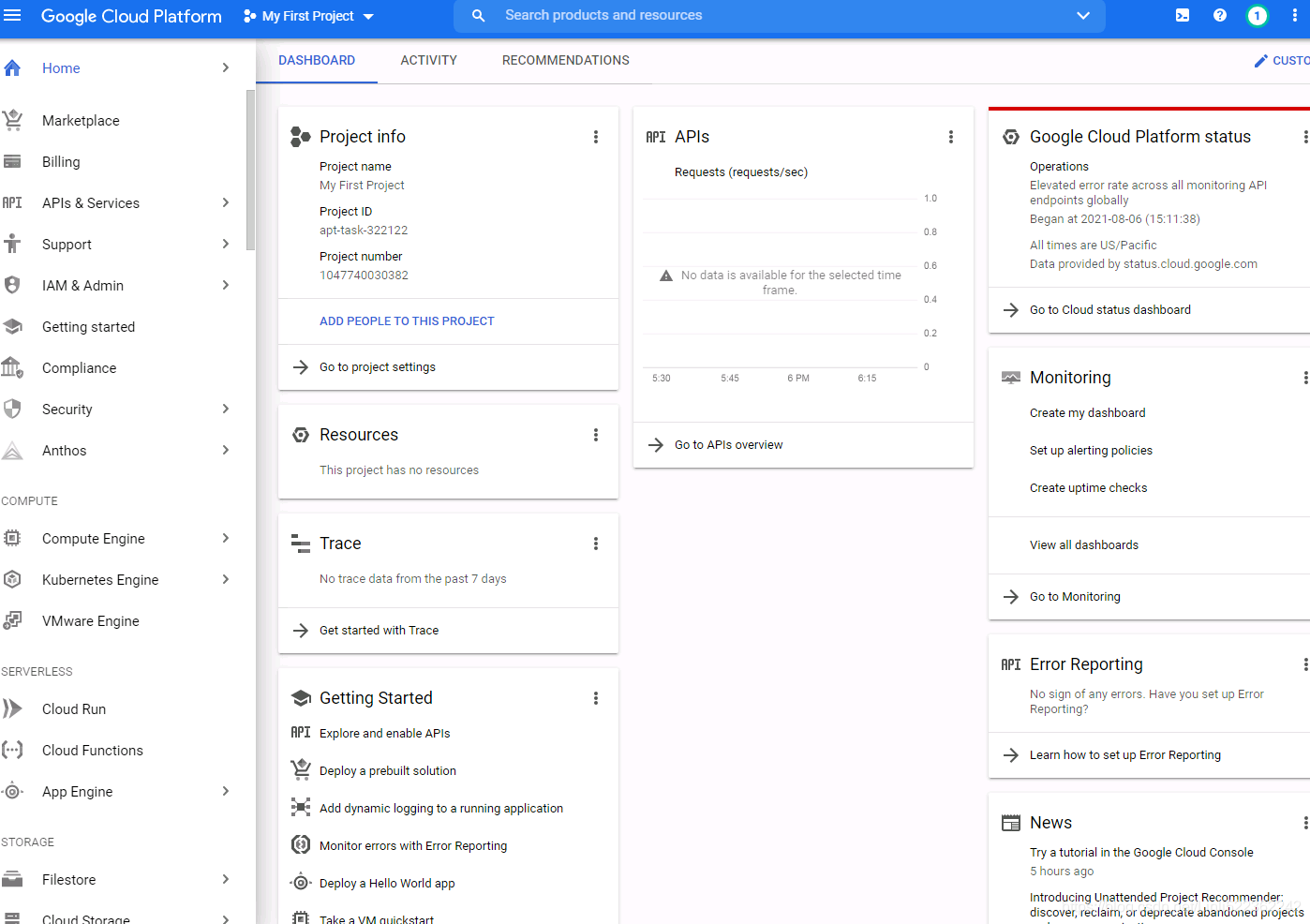1310x924 pixels.
Task: Click the Anthos triangle icon
Action: click(x=12, y=450)
